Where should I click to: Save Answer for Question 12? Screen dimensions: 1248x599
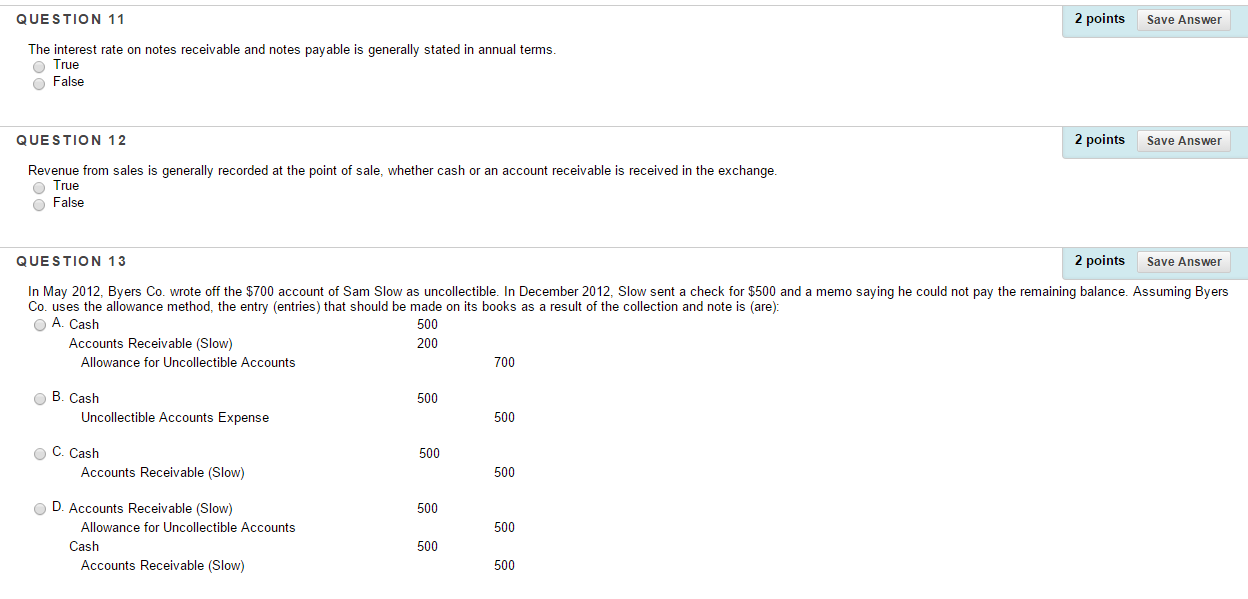pos(1183,140)
